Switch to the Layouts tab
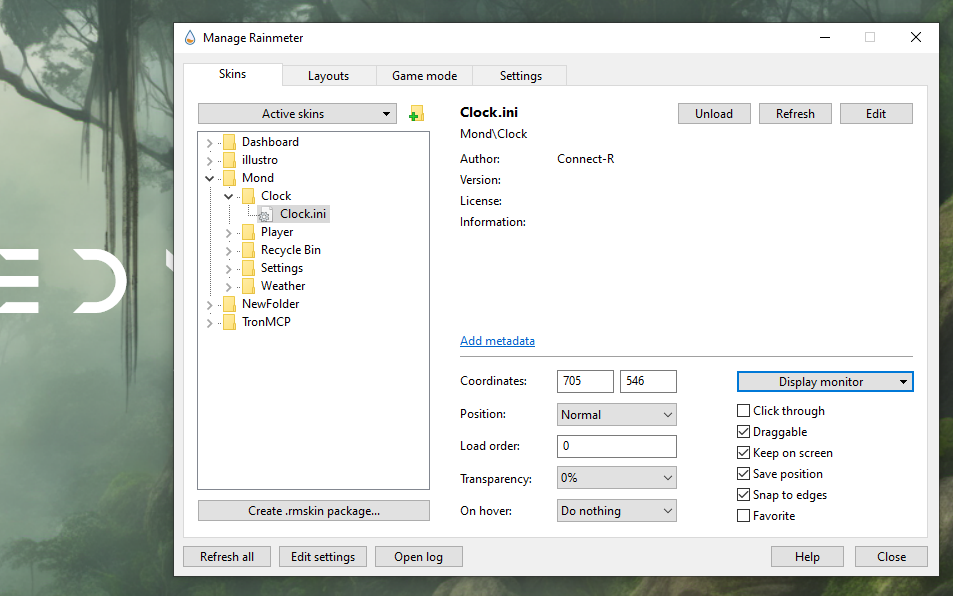 pos(328,76)
